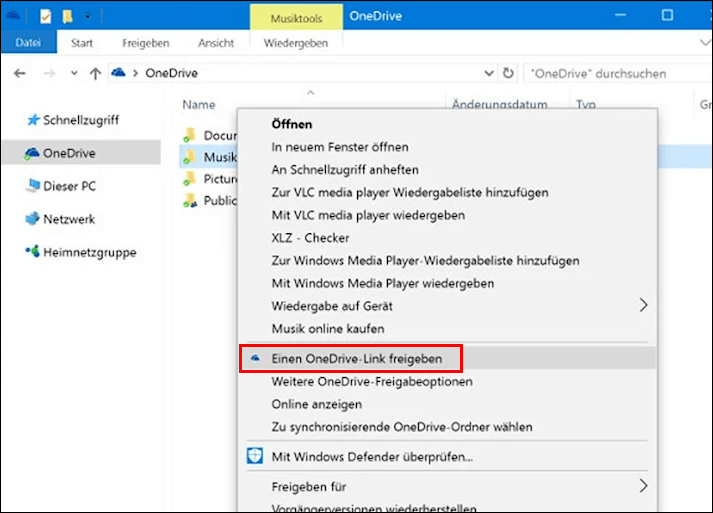Select Dieser PC in the navigation pane

pyautogui.click(x=81, y=186)
